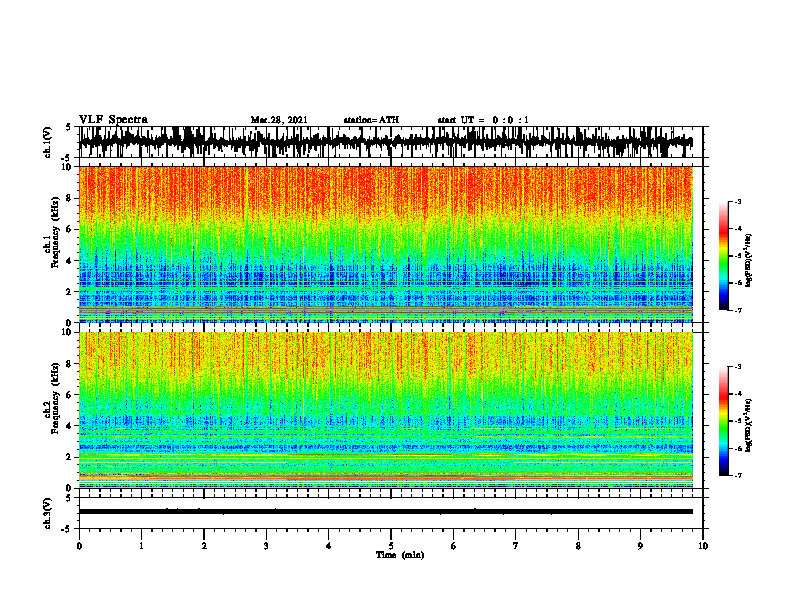The image size is (792, 612).
Task: Click the "VLF Spectra" plot title
Action: pos(113,120)
